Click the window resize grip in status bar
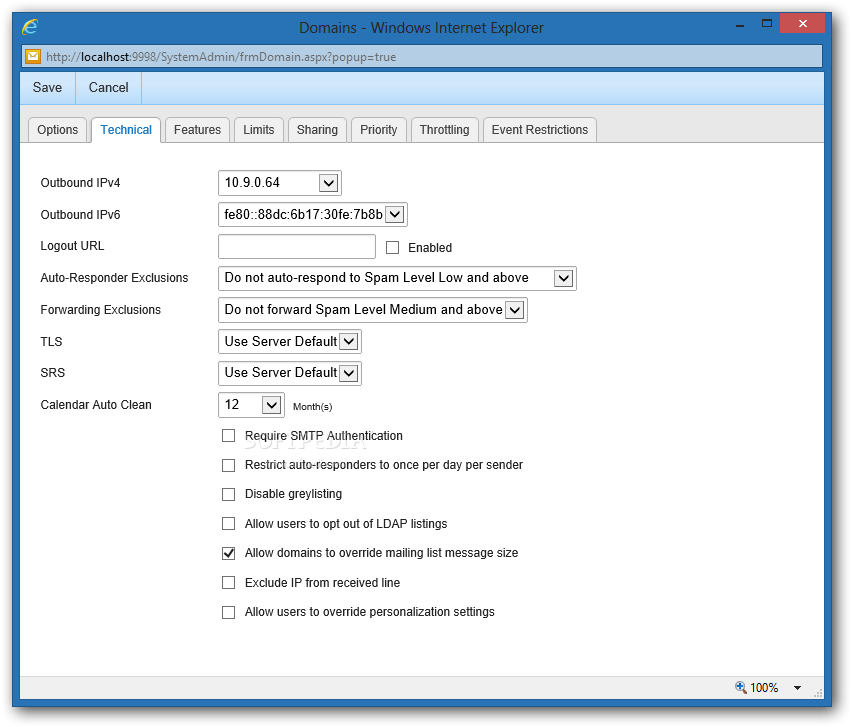The width and height of the screenshot is (852, 727). [x=818, y=693]
